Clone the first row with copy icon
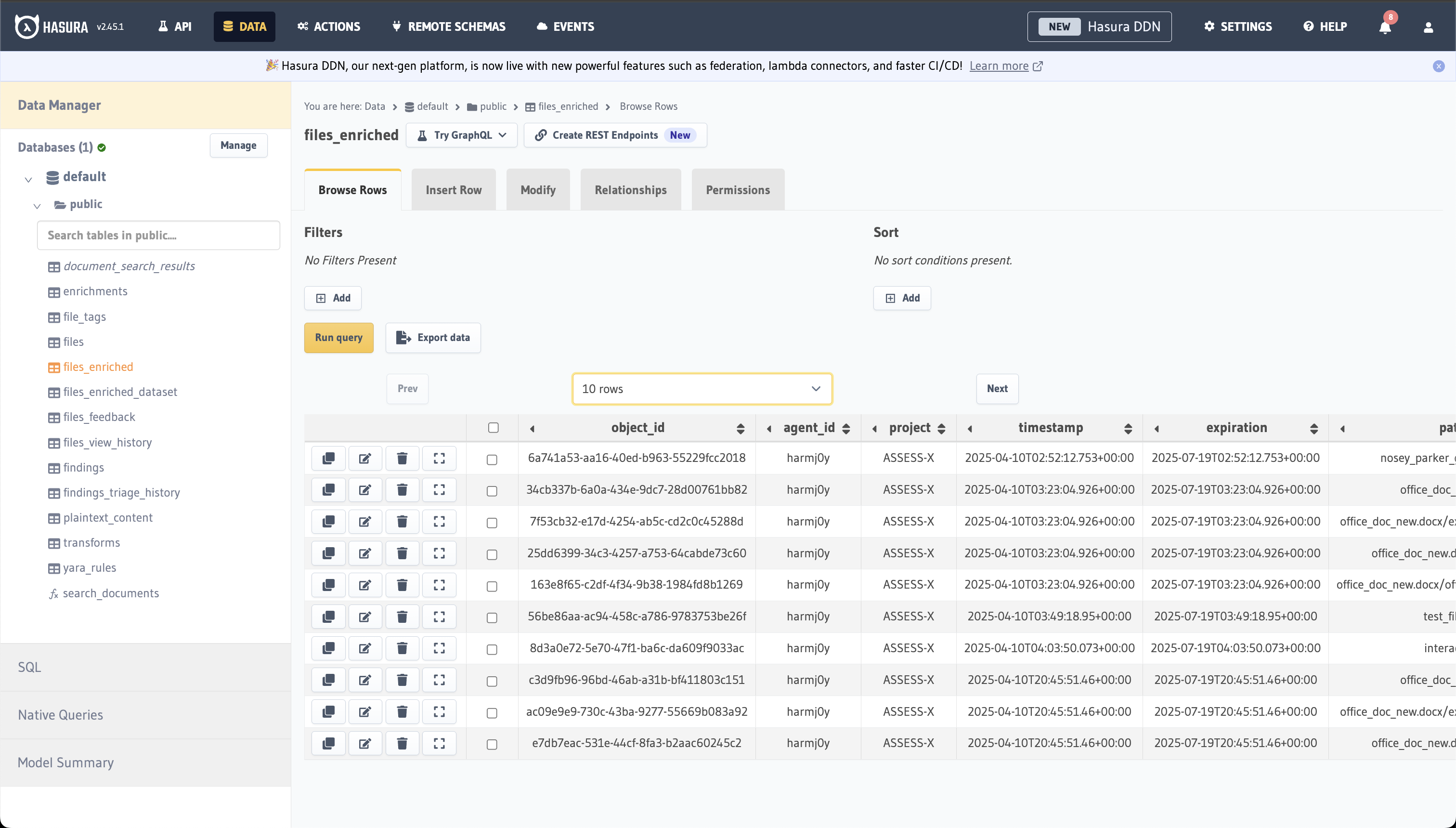This screenshot has width=1456, height=828. tap(328, 459)
